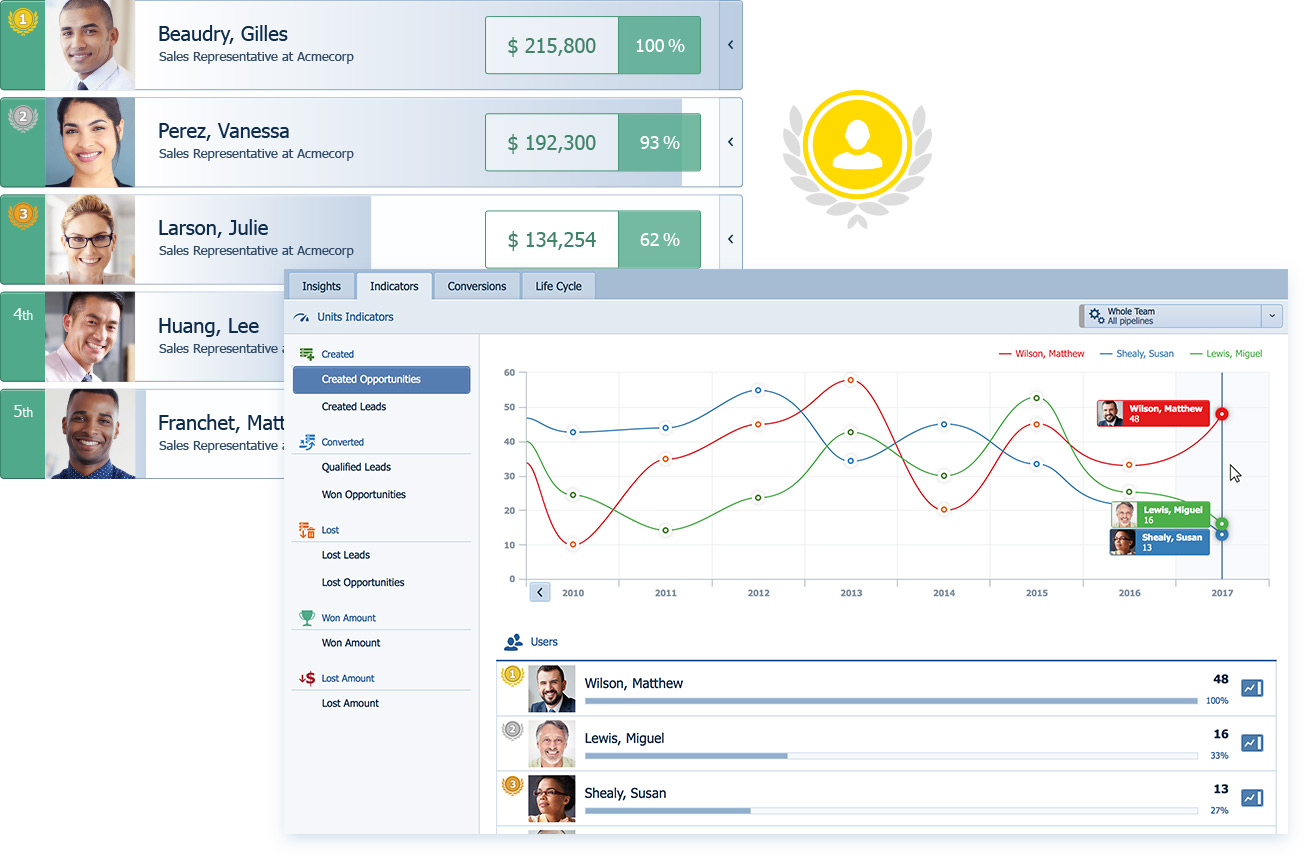
Task: Open the Whole Team pipelines dropdown
Action: click(1271, 316)
